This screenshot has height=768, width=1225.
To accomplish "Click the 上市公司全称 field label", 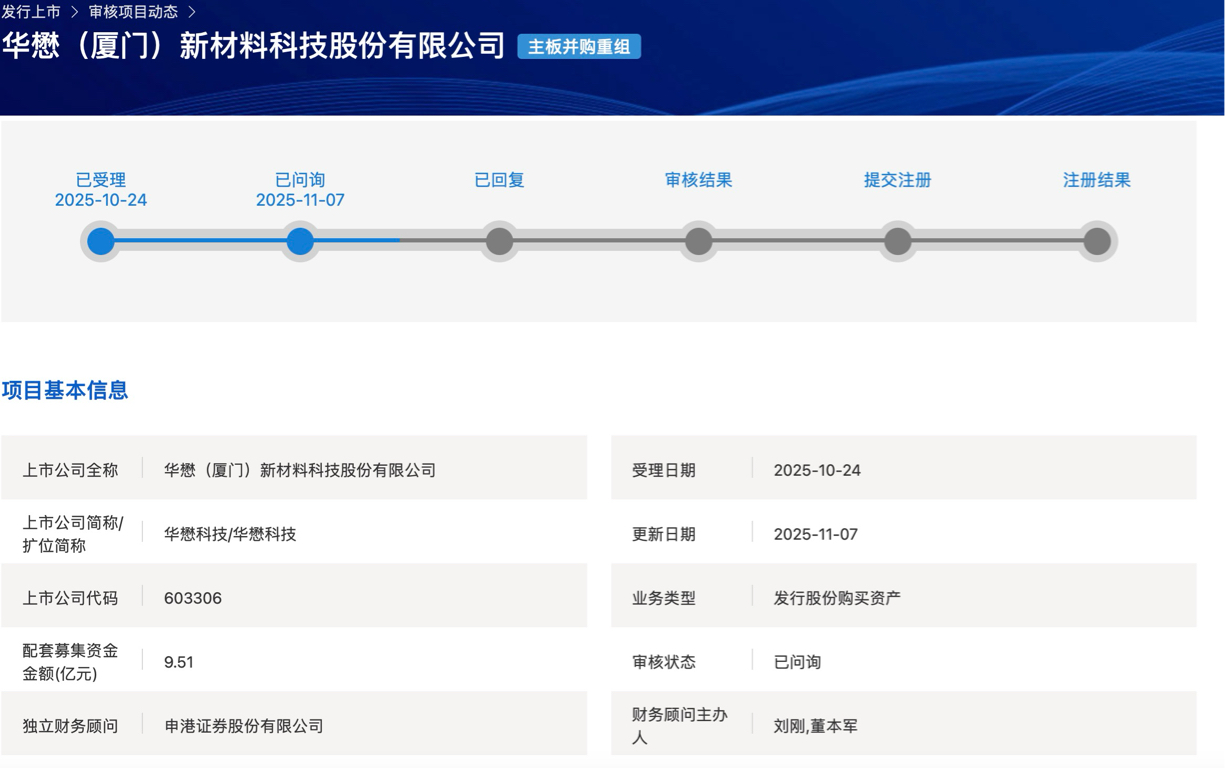I will pos(70,470).
